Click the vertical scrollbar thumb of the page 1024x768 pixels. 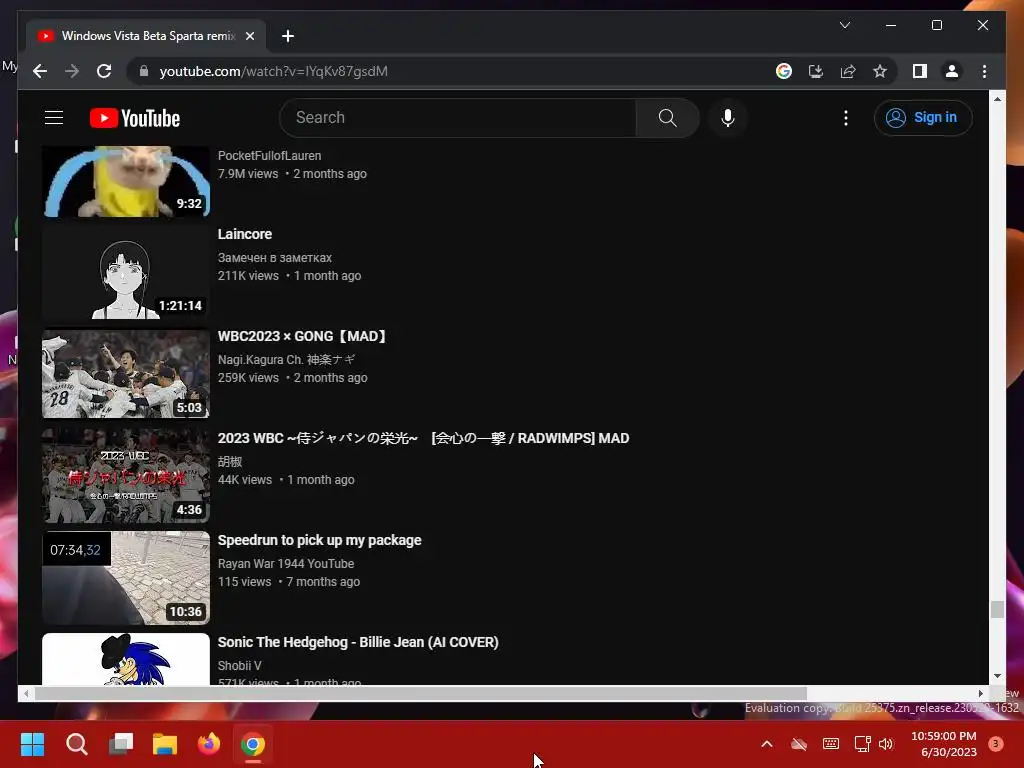point(997,609)
